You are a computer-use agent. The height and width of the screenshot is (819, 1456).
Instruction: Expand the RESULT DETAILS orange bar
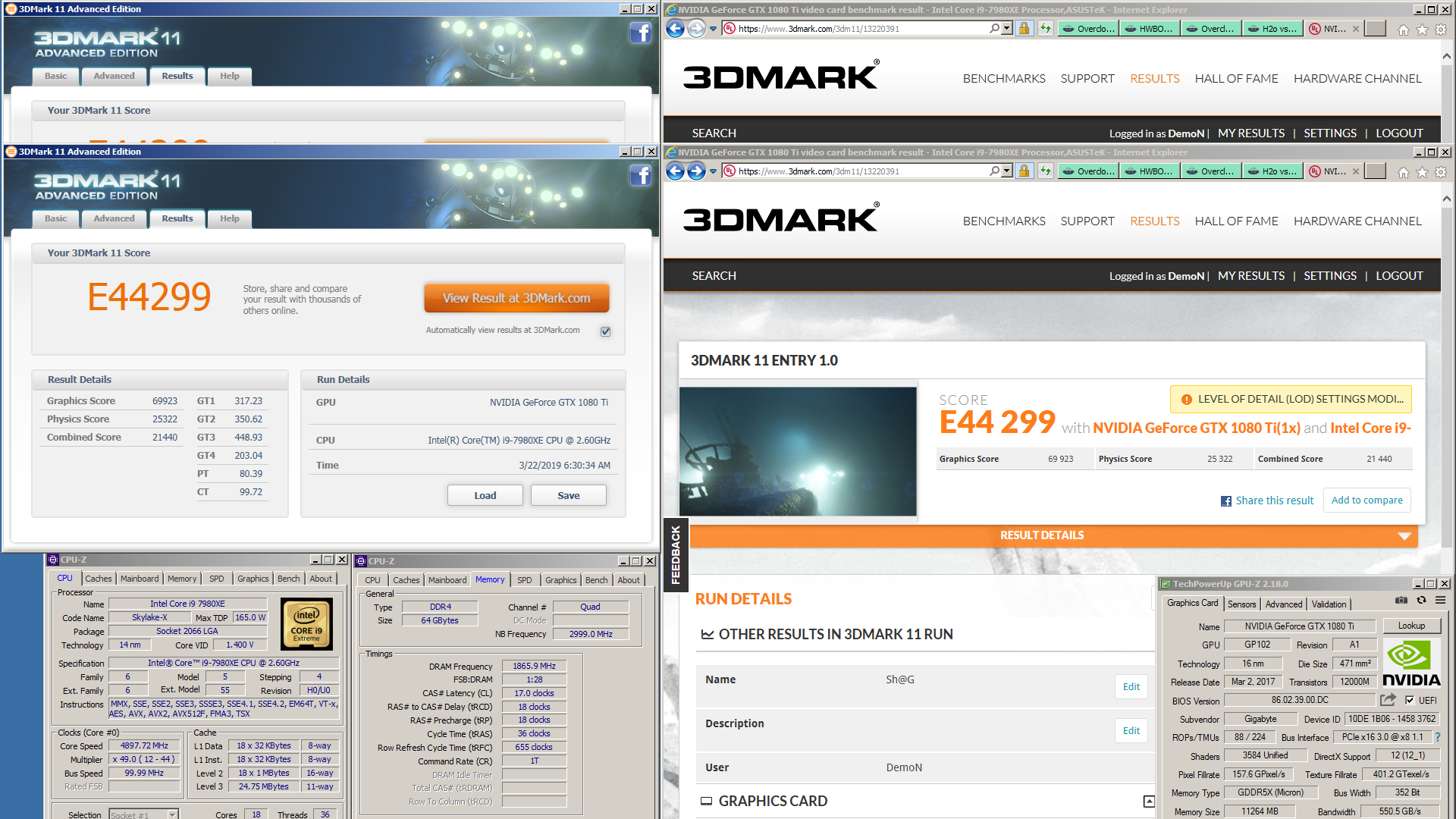point(1053,535)
